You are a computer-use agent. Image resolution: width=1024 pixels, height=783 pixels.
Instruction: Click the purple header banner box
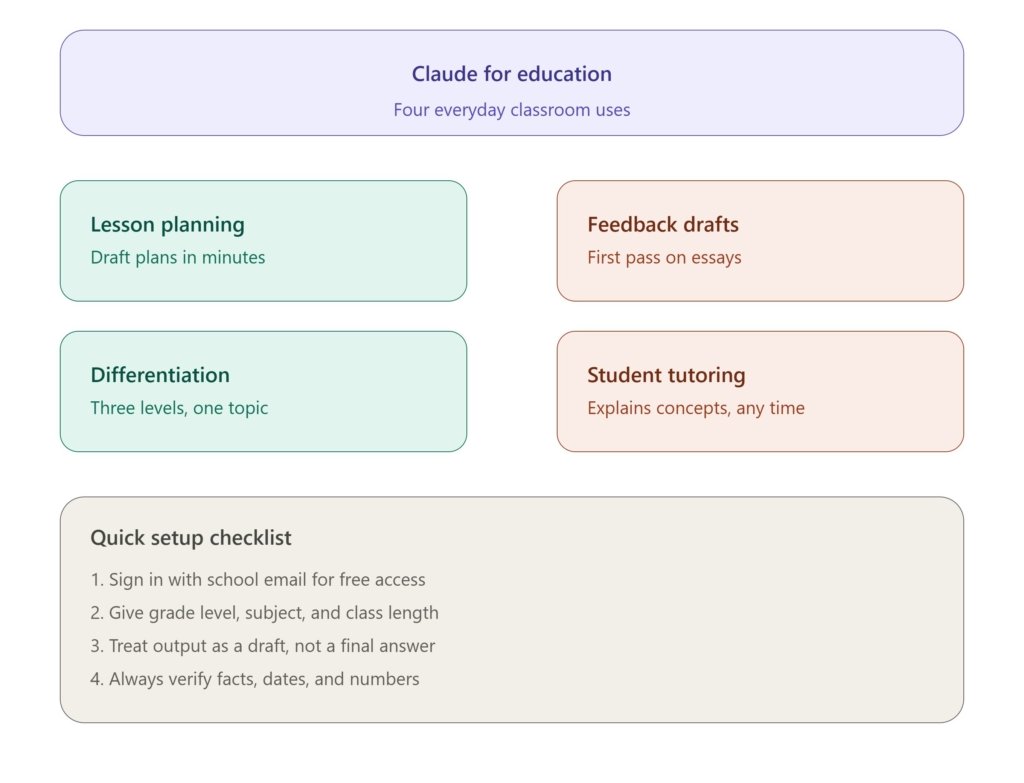[511, 83]
